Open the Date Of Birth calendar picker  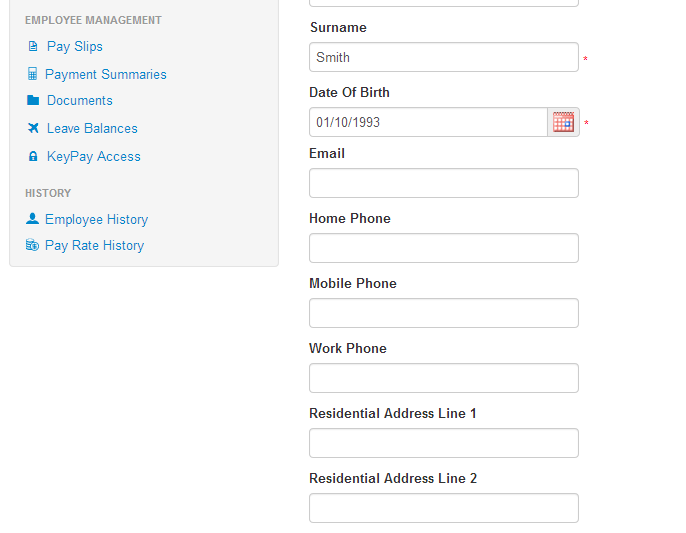pyautogui.click(x=563, y=123)
